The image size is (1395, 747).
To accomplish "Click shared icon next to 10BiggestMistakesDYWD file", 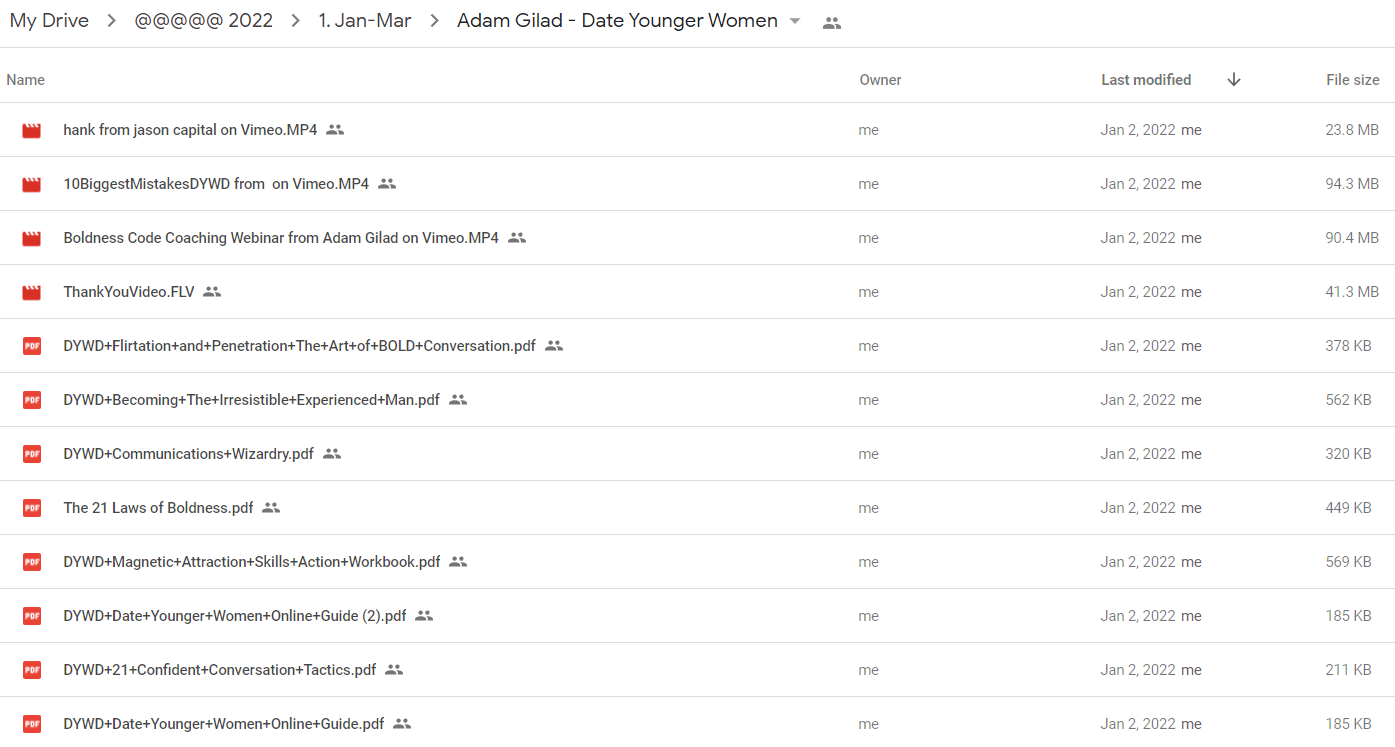I will tap(387, 184).
